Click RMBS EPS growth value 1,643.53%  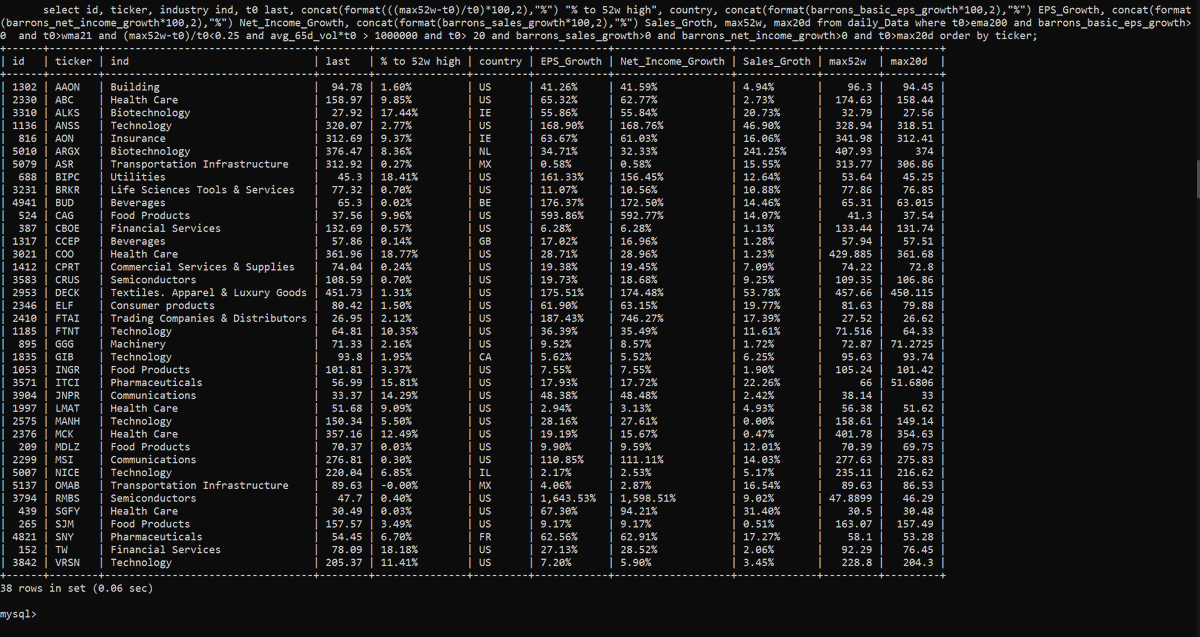(568, 498)
